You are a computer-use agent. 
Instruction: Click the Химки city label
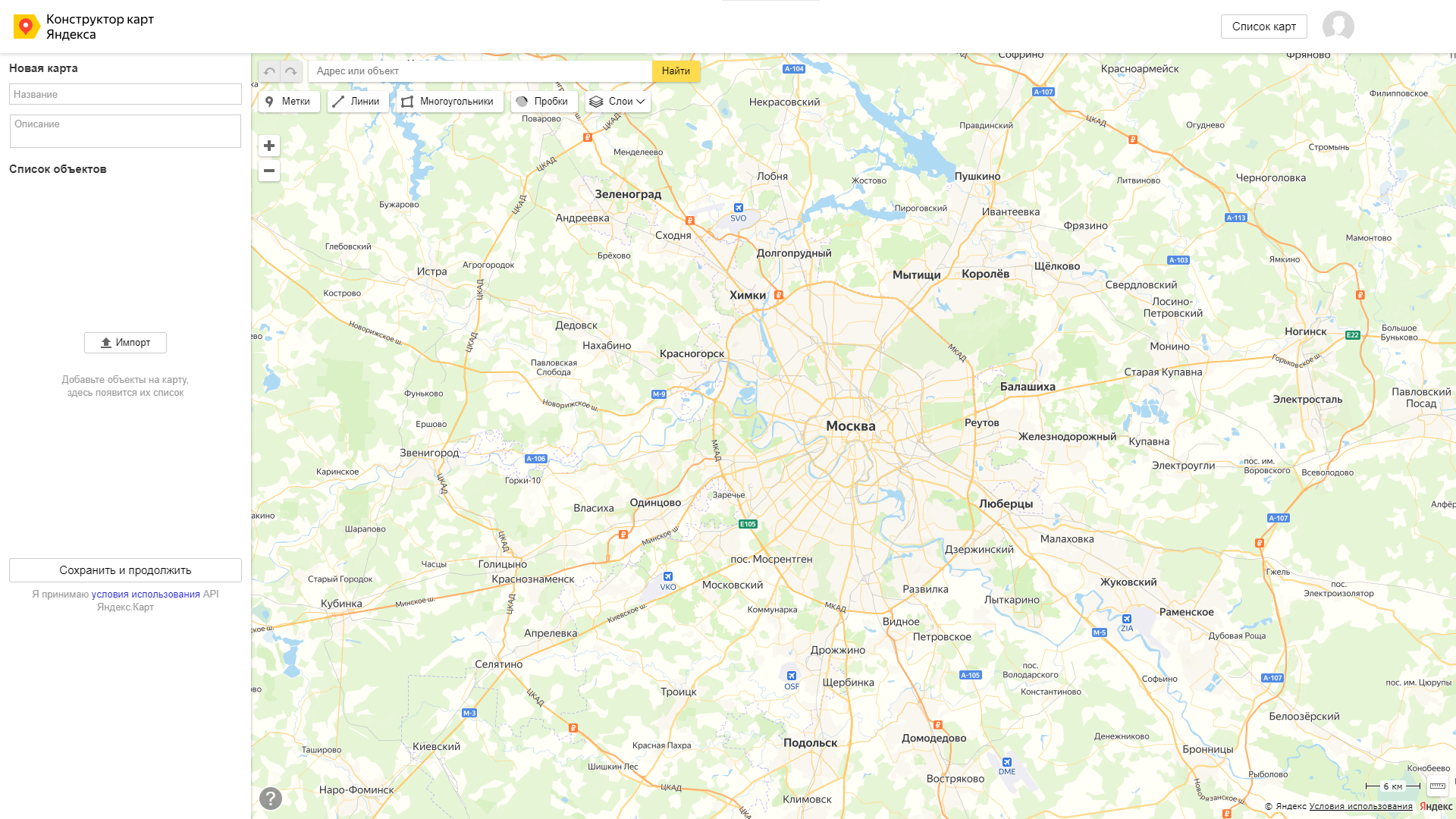point(748,296)
